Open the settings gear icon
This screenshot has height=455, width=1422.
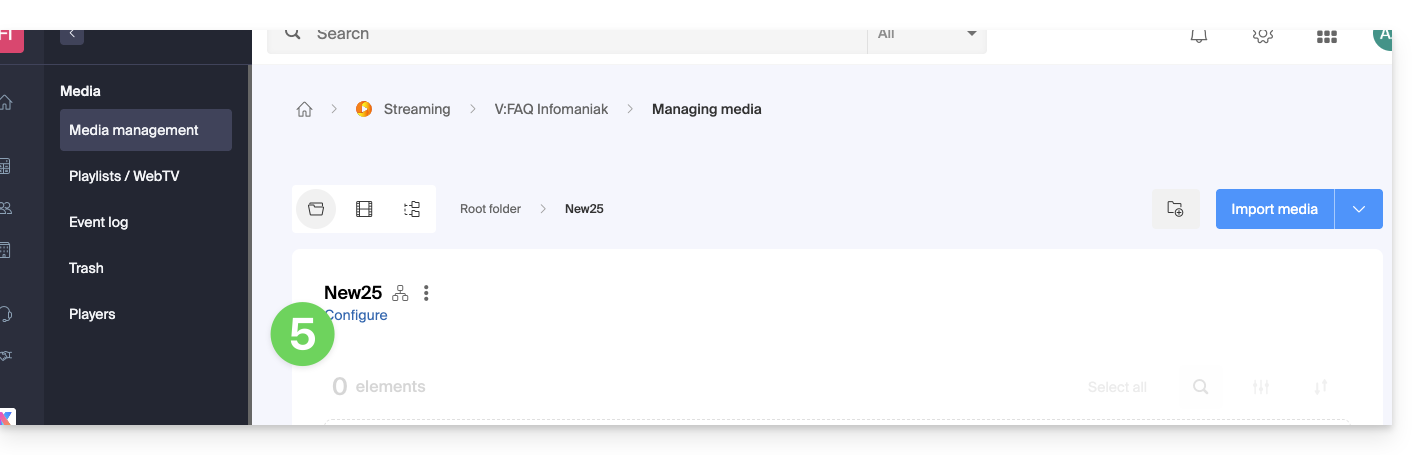[x=1262, y=36]
